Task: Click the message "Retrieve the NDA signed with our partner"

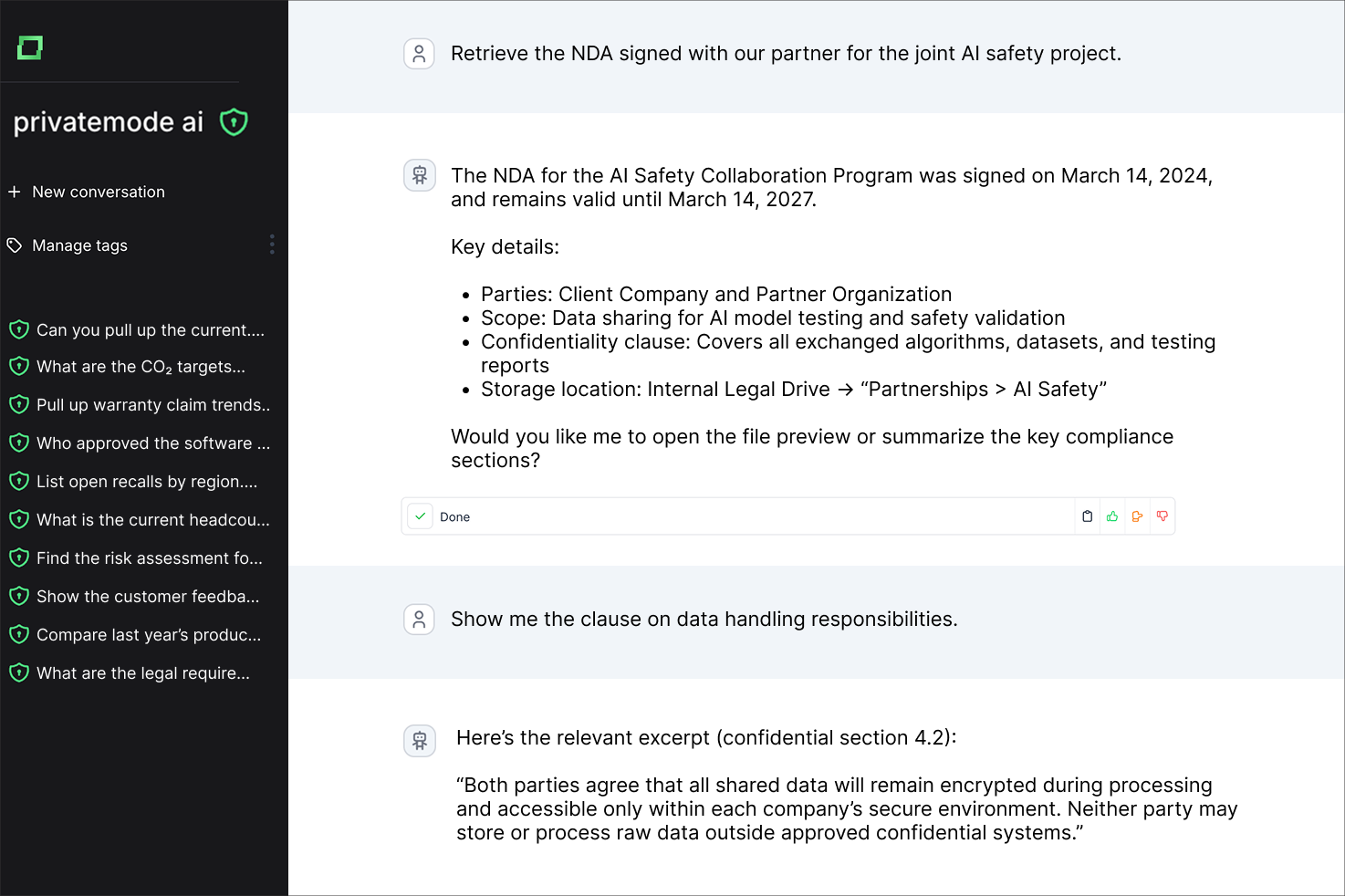Action: tap(786, 54)
